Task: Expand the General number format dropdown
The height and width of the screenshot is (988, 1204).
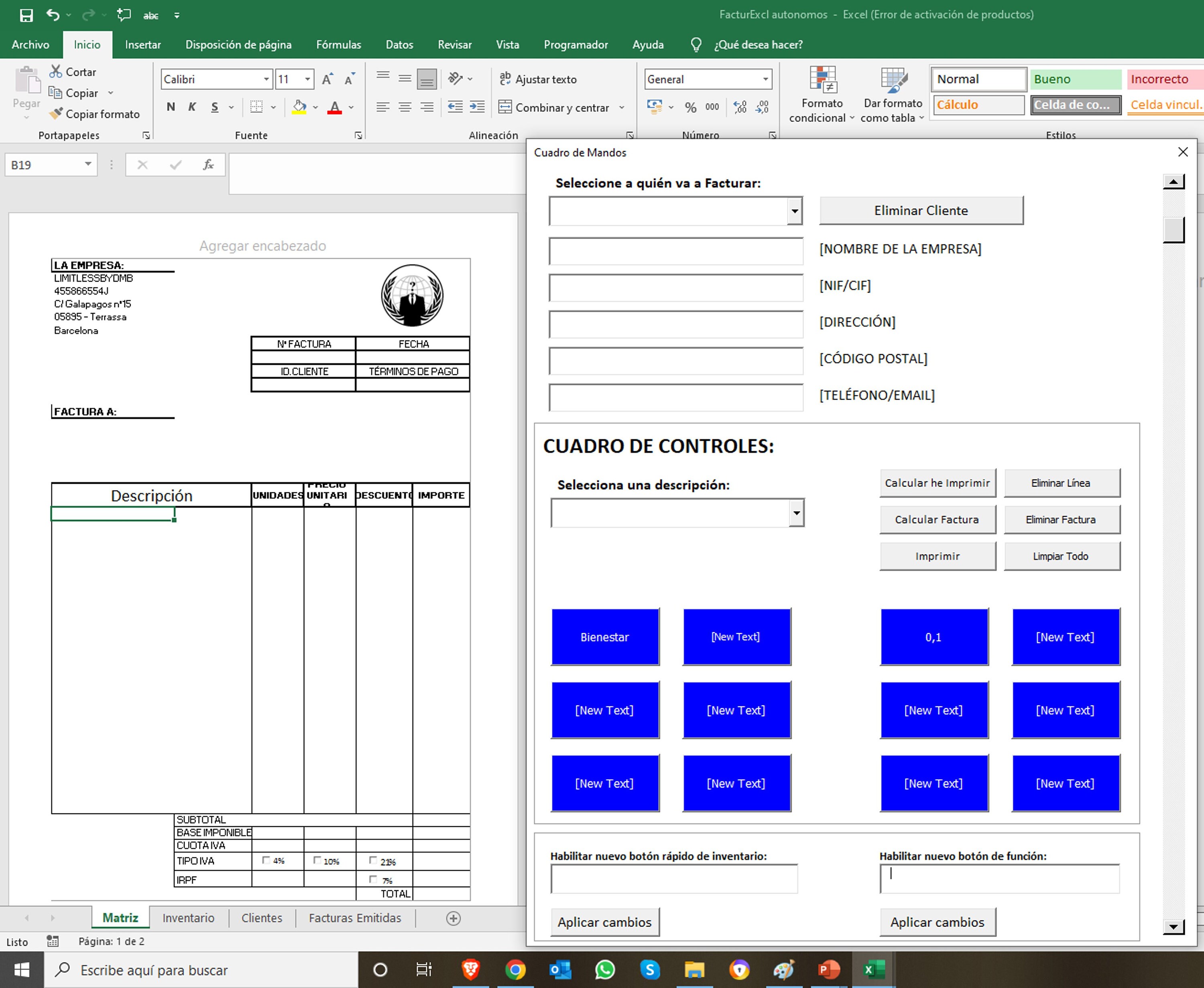Action: click(x=765, y=79)
